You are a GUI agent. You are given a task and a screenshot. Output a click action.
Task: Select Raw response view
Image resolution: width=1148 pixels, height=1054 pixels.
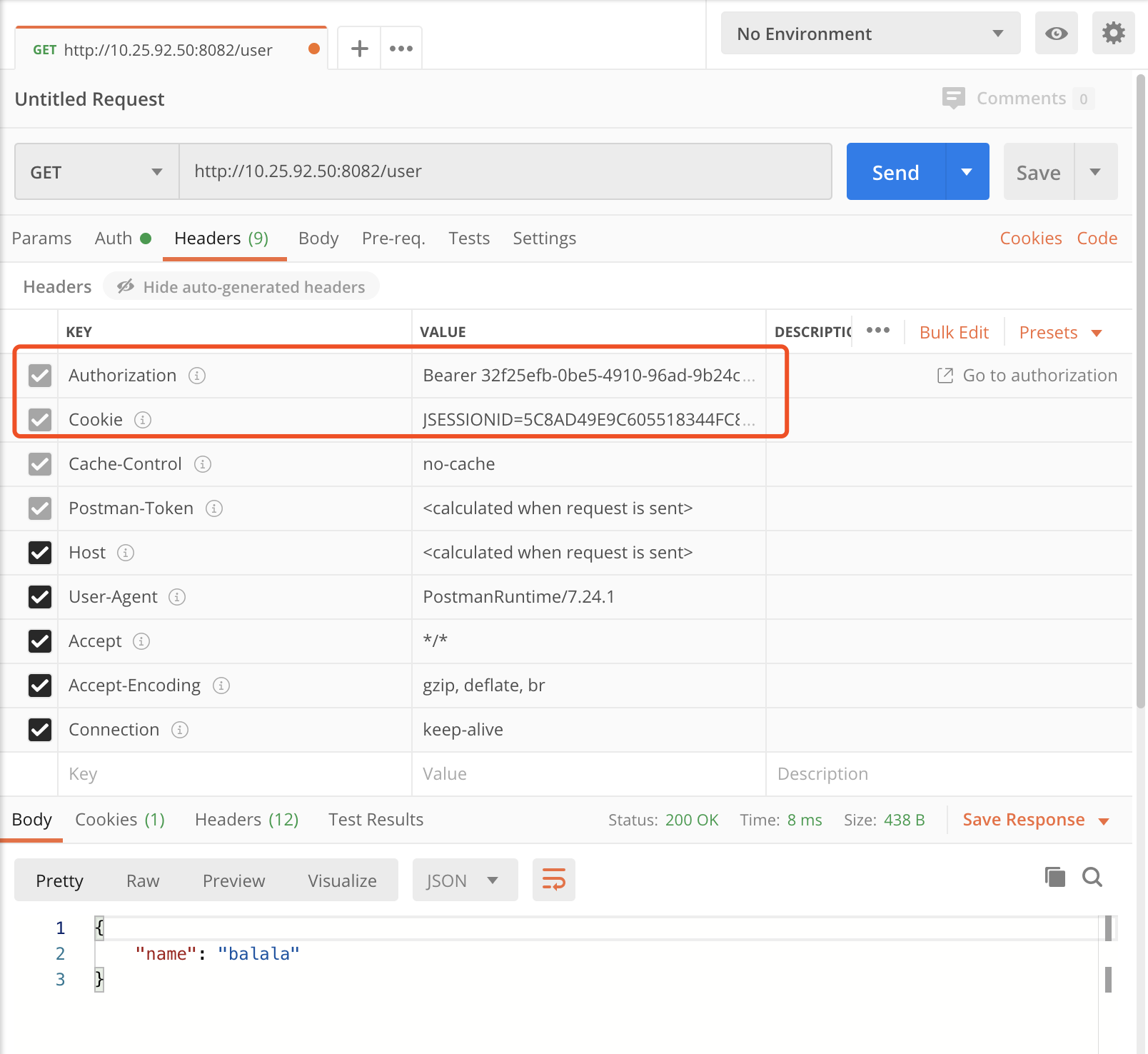click(143, 880)
